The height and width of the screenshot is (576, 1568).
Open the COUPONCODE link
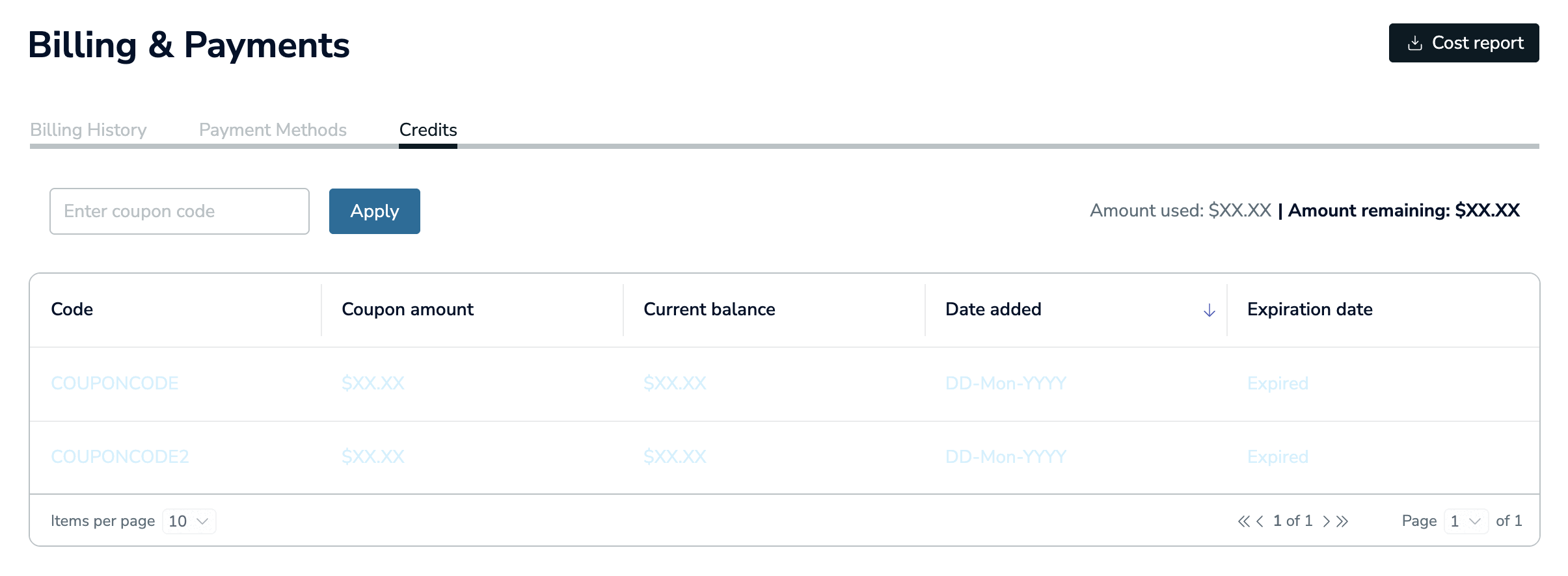click(115, 384)
